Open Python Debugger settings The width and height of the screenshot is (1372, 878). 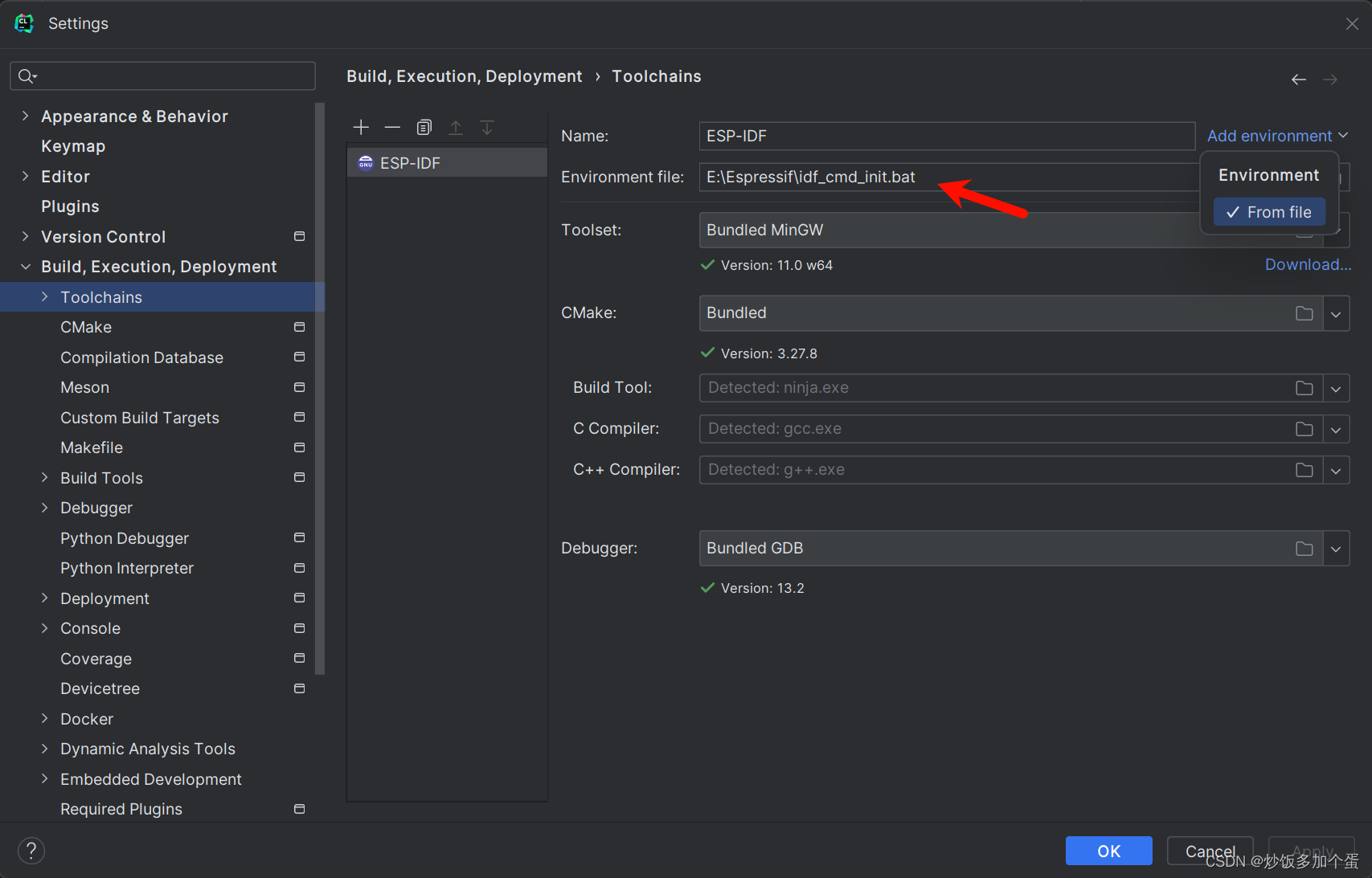coord(125,538)
